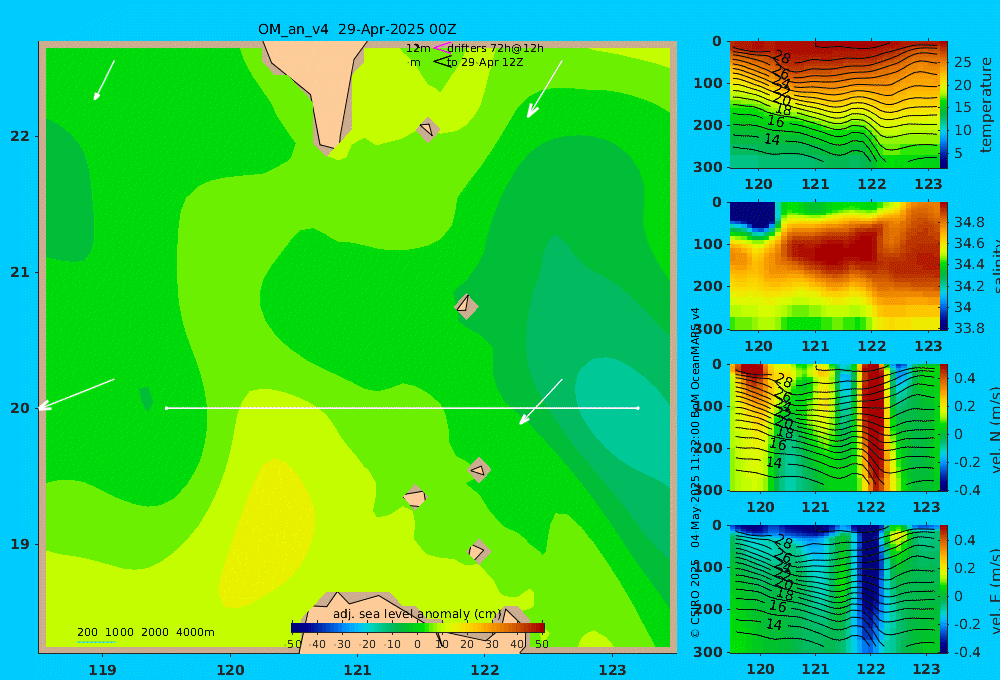Select the drifter marker just below 19N near 122E
The image size is (1000, 680).
(x=478, y=551)
